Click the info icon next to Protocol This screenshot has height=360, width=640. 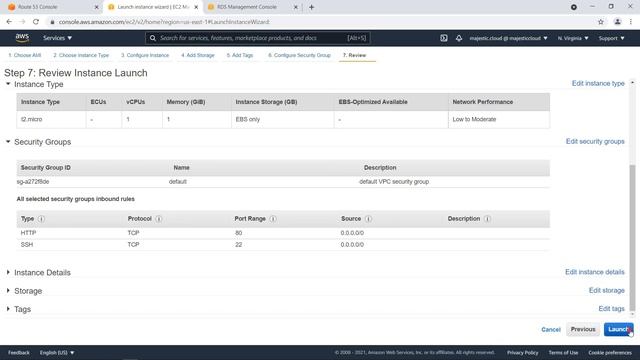point(159,219)
